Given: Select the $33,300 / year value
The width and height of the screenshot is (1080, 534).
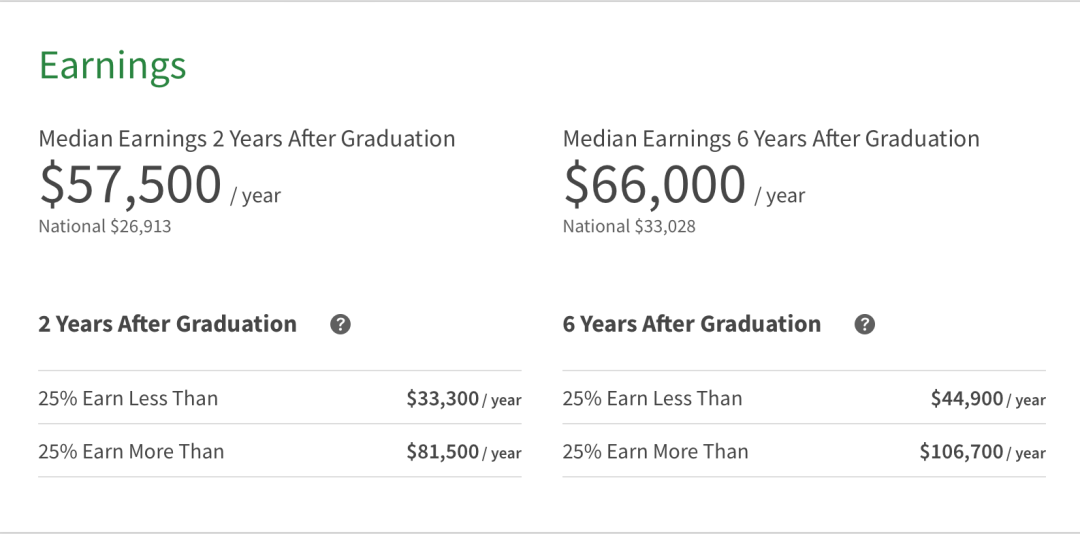Looking at the screenshot, I should click(x=464, y=399).
